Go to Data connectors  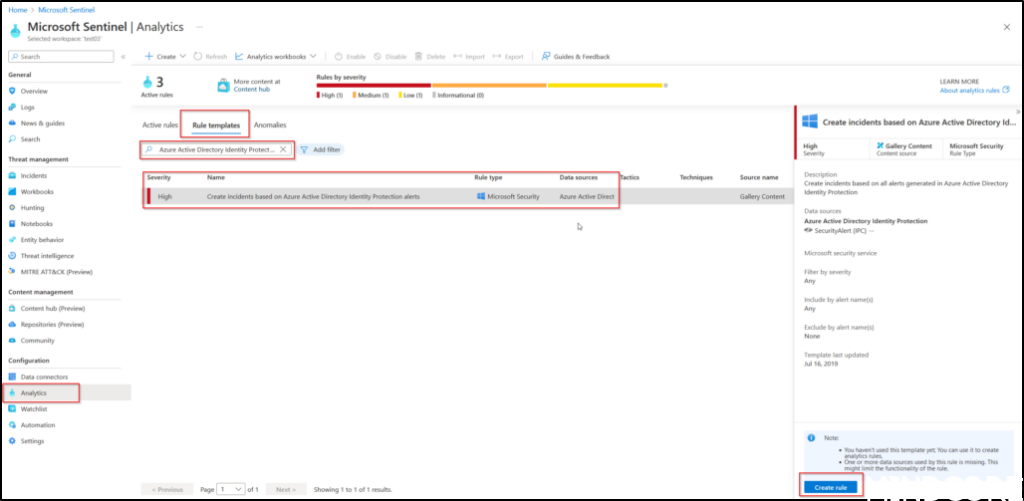(x=44, y=376)
